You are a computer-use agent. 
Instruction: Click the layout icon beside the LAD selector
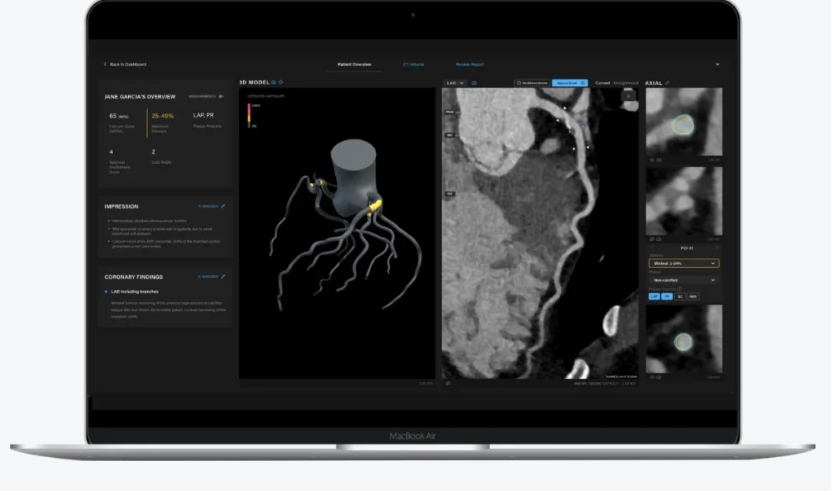coord(474,83)
